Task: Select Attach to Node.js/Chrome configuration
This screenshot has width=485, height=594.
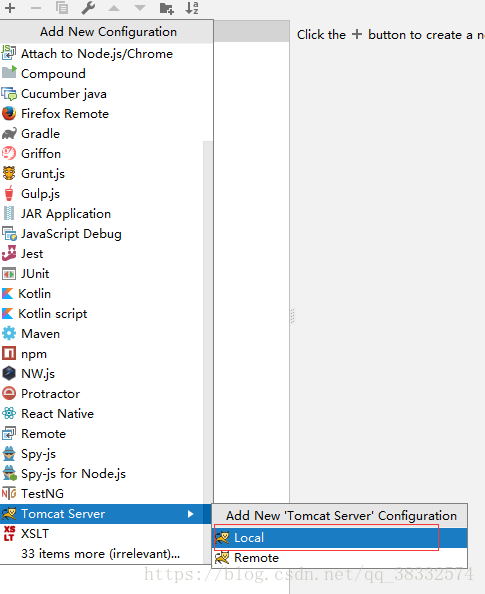Action: (x=106, y=54)
